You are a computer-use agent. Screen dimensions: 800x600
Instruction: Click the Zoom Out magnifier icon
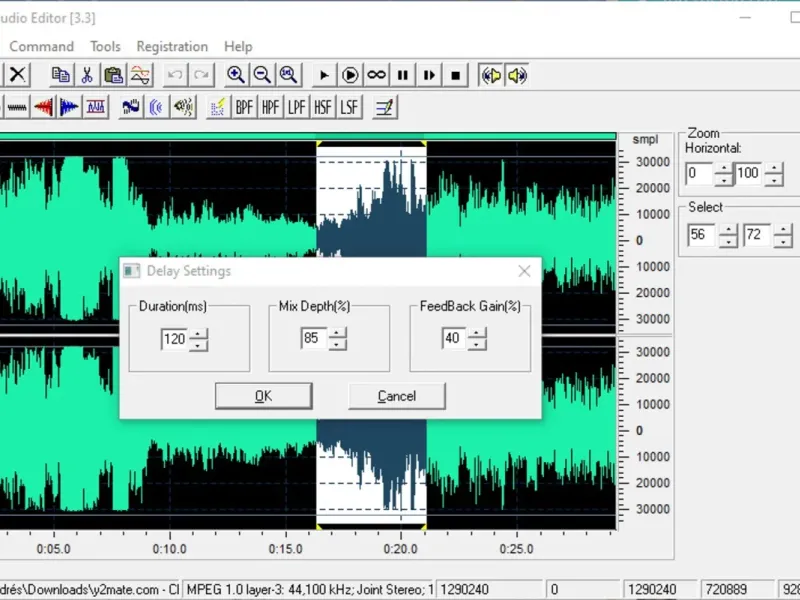coord(262,75)
